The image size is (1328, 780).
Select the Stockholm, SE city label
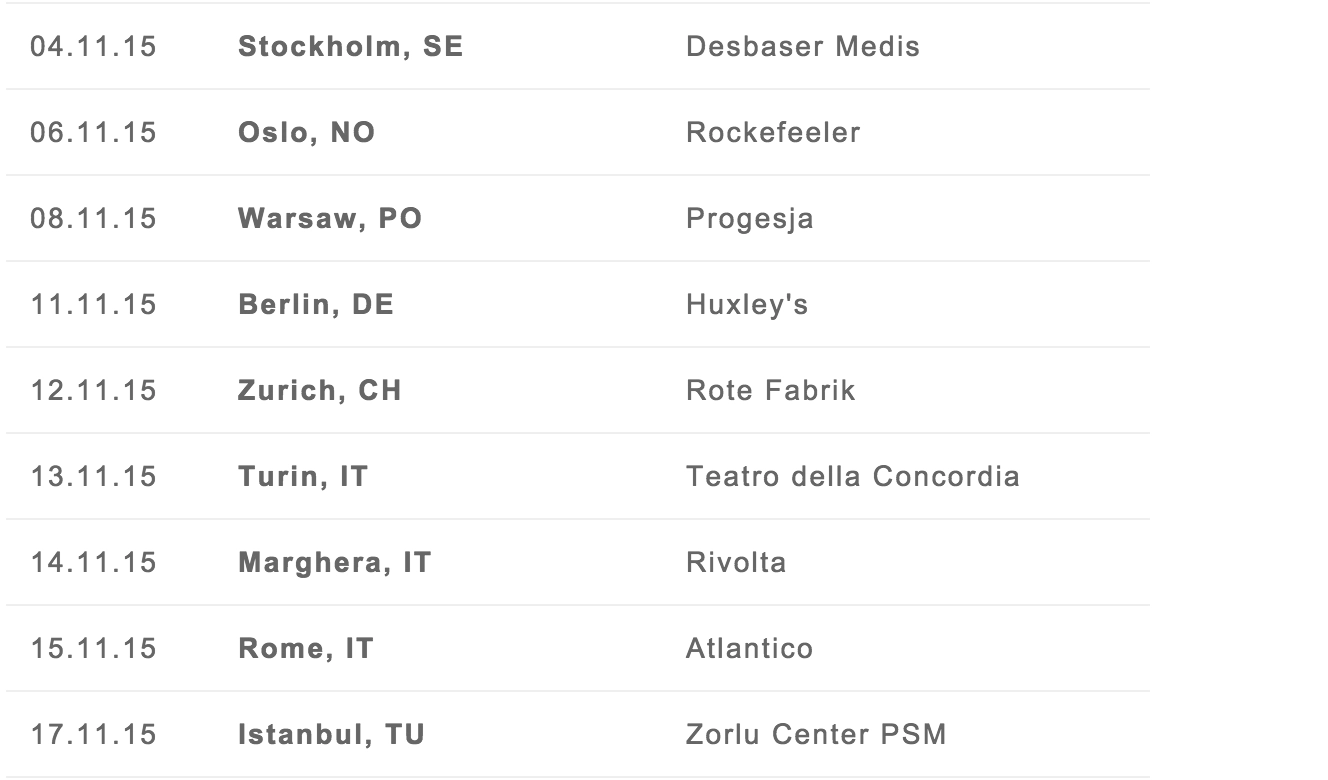tap(350, 47)
